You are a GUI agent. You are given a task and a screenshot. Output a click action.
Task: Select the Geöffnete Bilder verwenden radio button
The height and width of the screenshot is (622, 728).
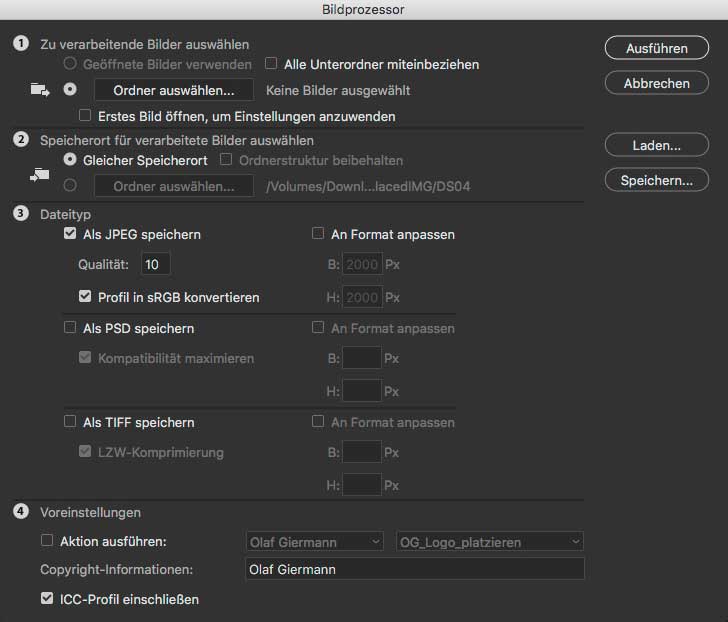coord(70,63)
